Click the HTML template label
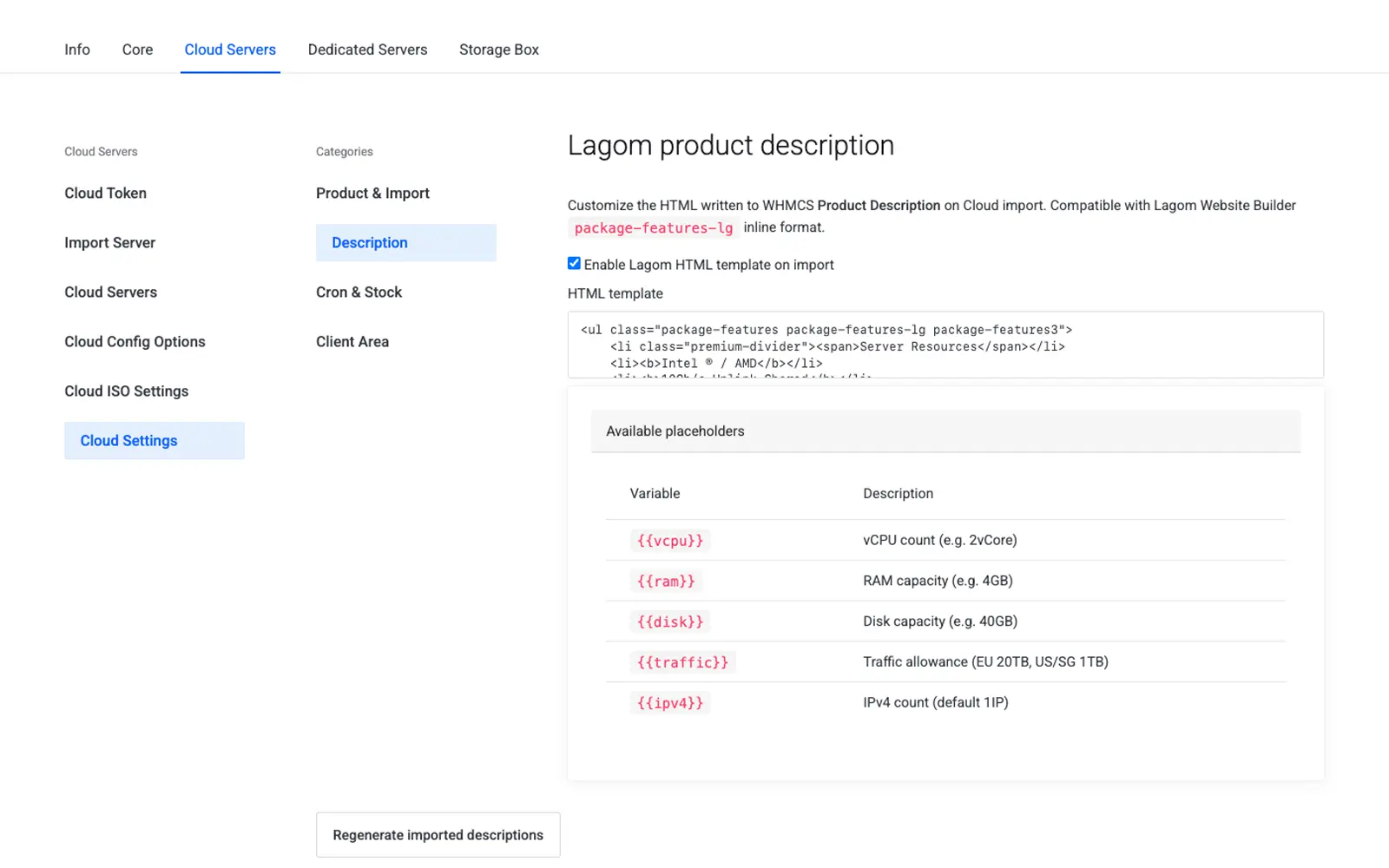This screenshot has width=1389, height=868. [x=616, y=293]
